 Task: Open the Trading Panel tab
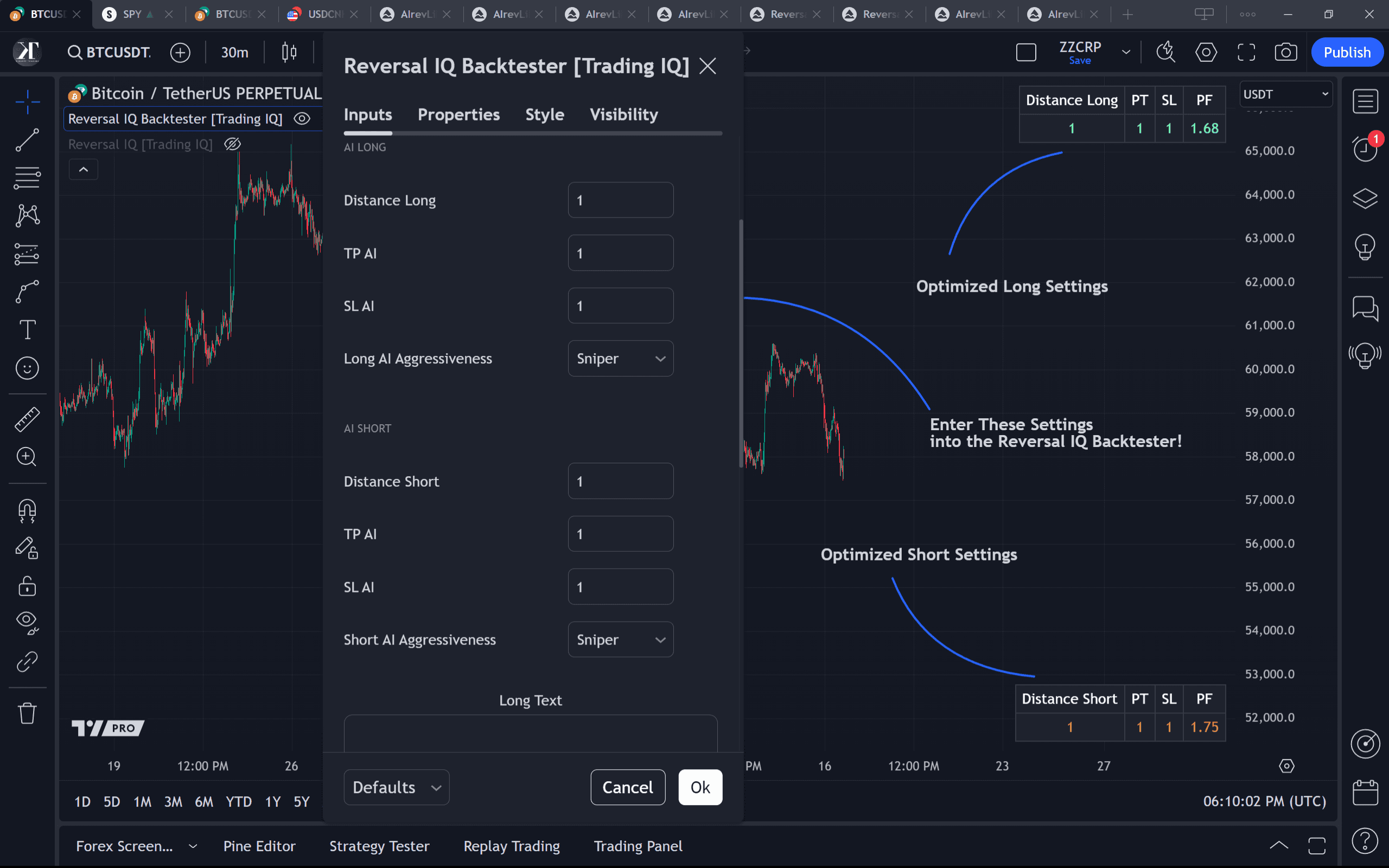(638, 846)
